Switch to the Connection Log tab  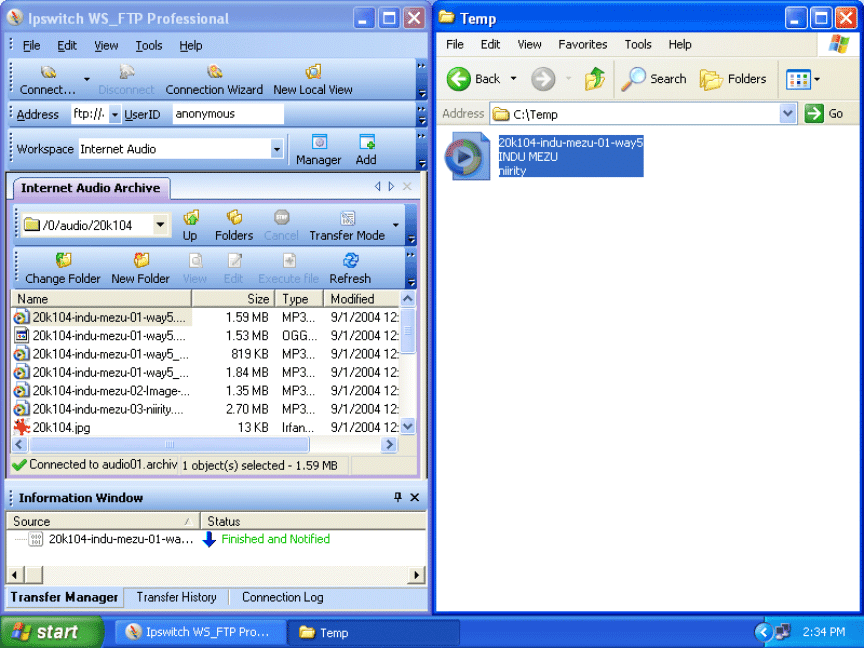pyautogui.click(x=282, y=597)
